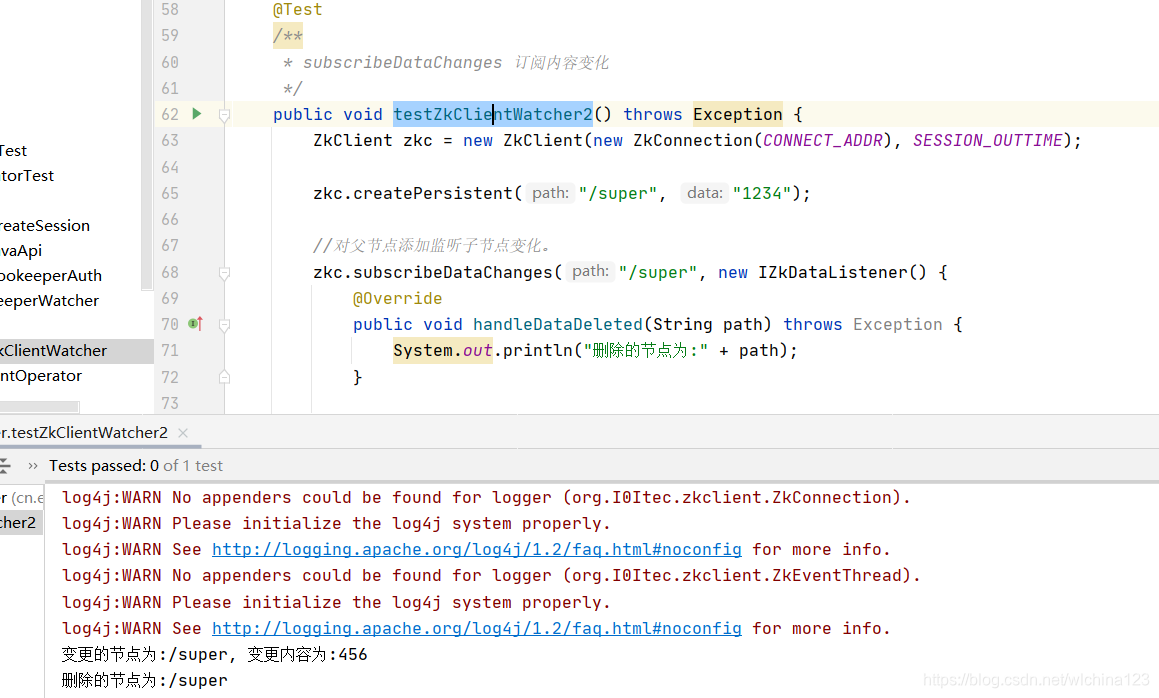Image resolution: width=1159 pixels, height=698 pixels.
Task: Click line number 65 in gutter
Action: [x=170, y=194]
